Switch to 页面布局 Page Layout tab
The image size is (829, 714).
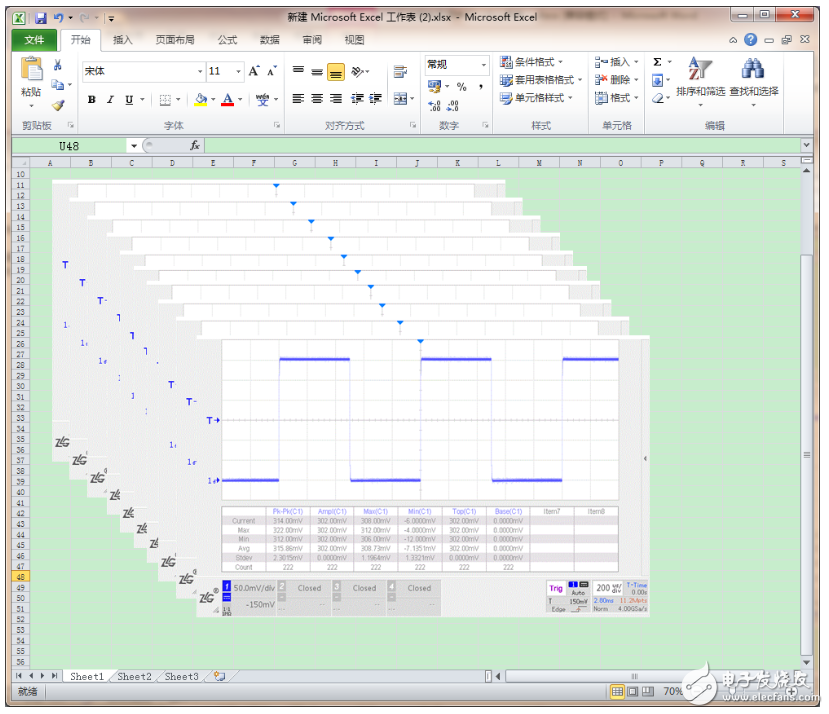point(174,40)
